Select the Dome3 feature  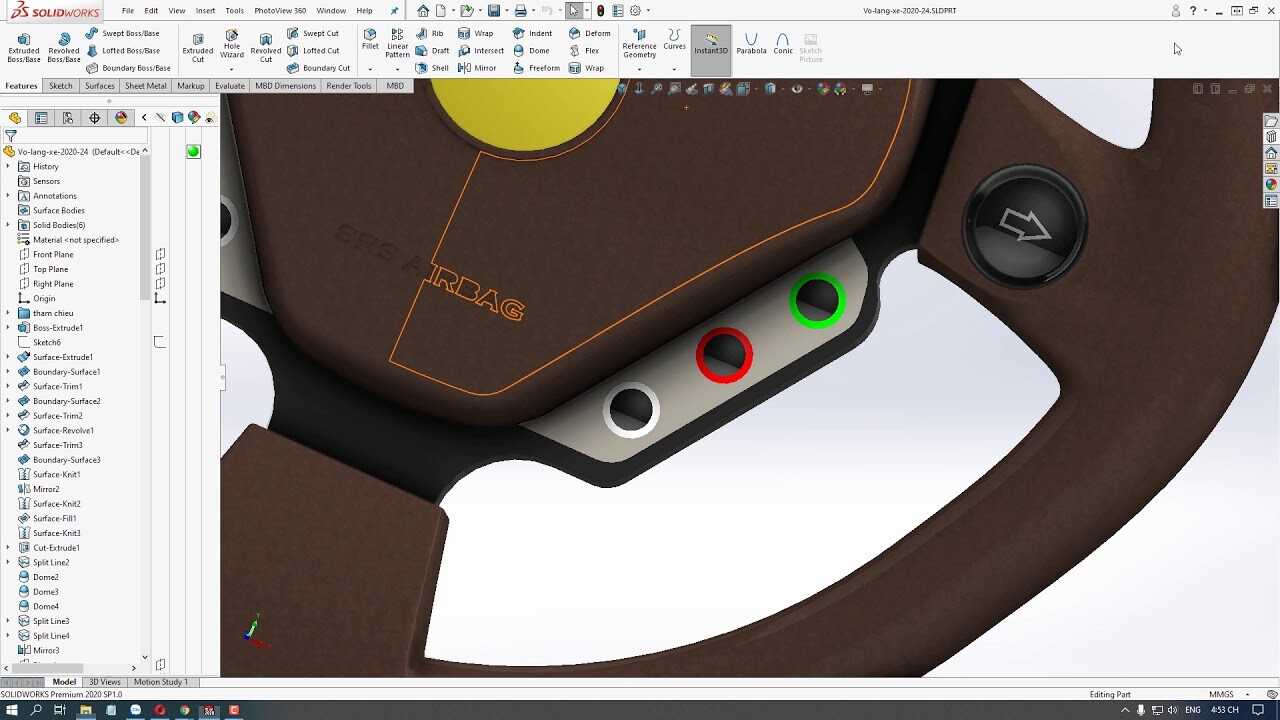point(45,592)
